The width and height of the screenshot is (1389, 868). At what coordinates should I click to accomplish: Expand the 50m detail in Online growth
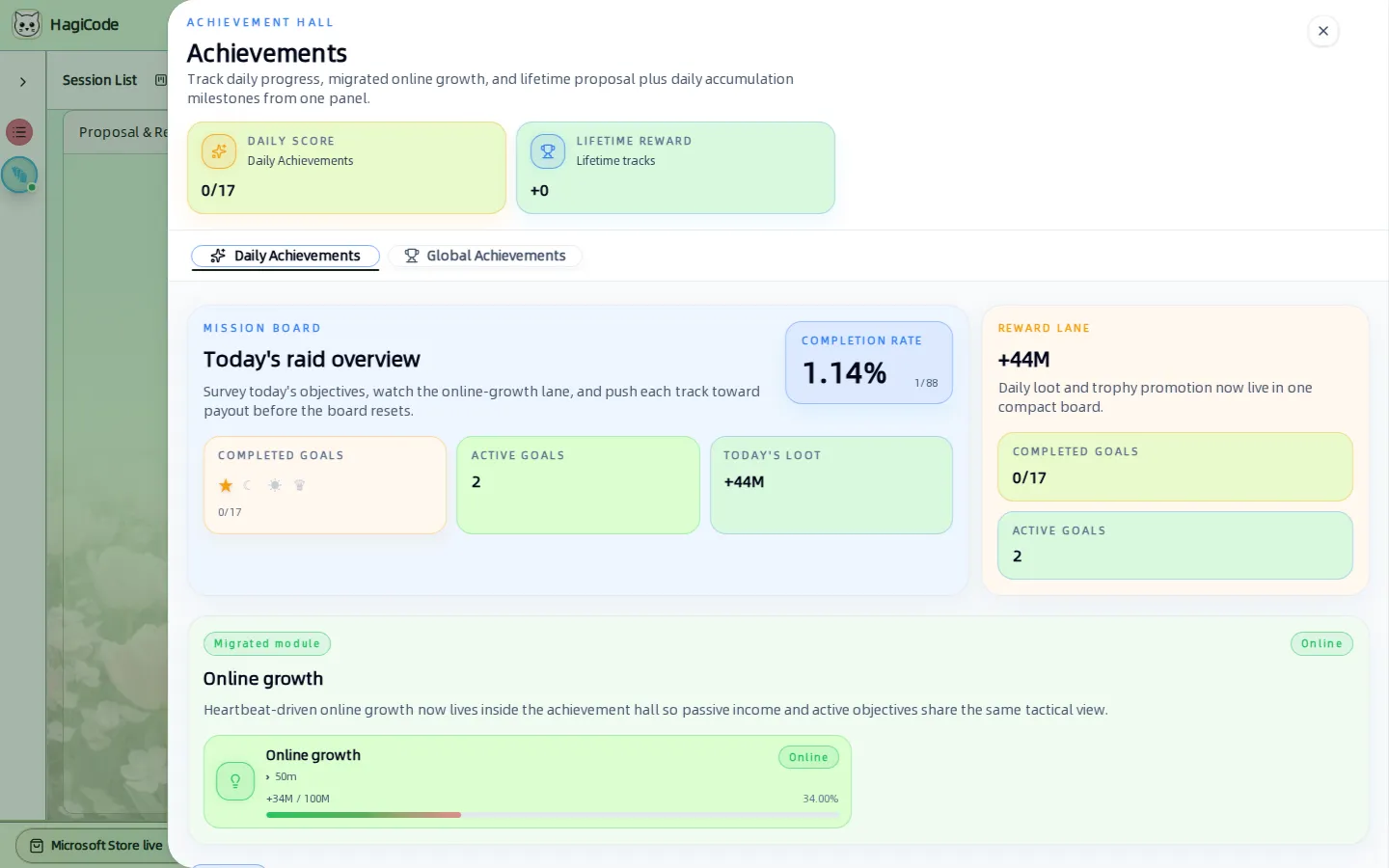pyautogui.click(x=282, y=776)
